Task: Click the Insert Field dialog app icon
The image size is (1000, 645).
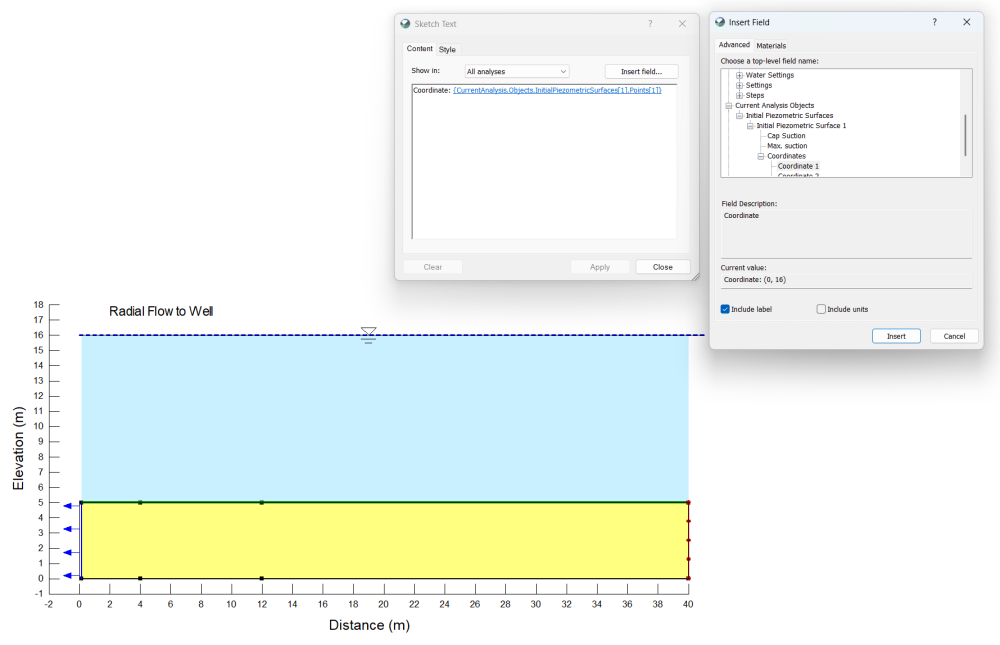Action: [x=720, y=22]
